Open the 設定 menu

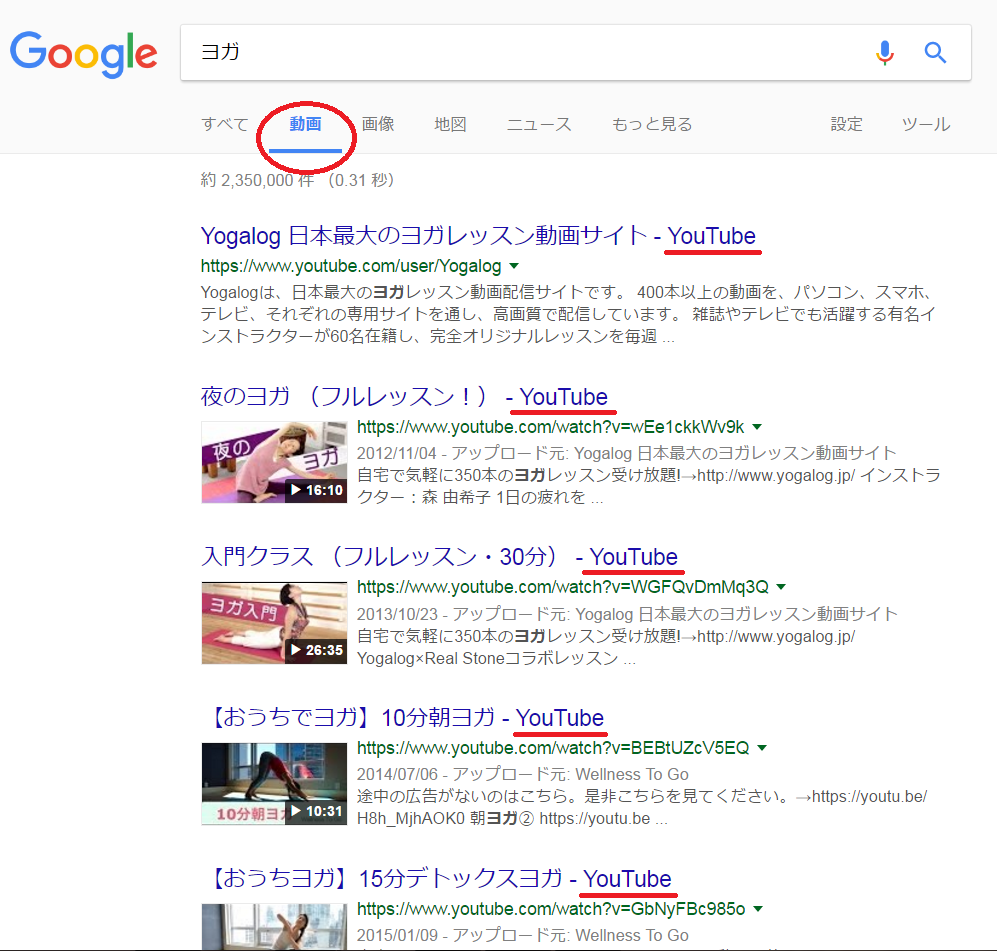(x=846, y=125)
